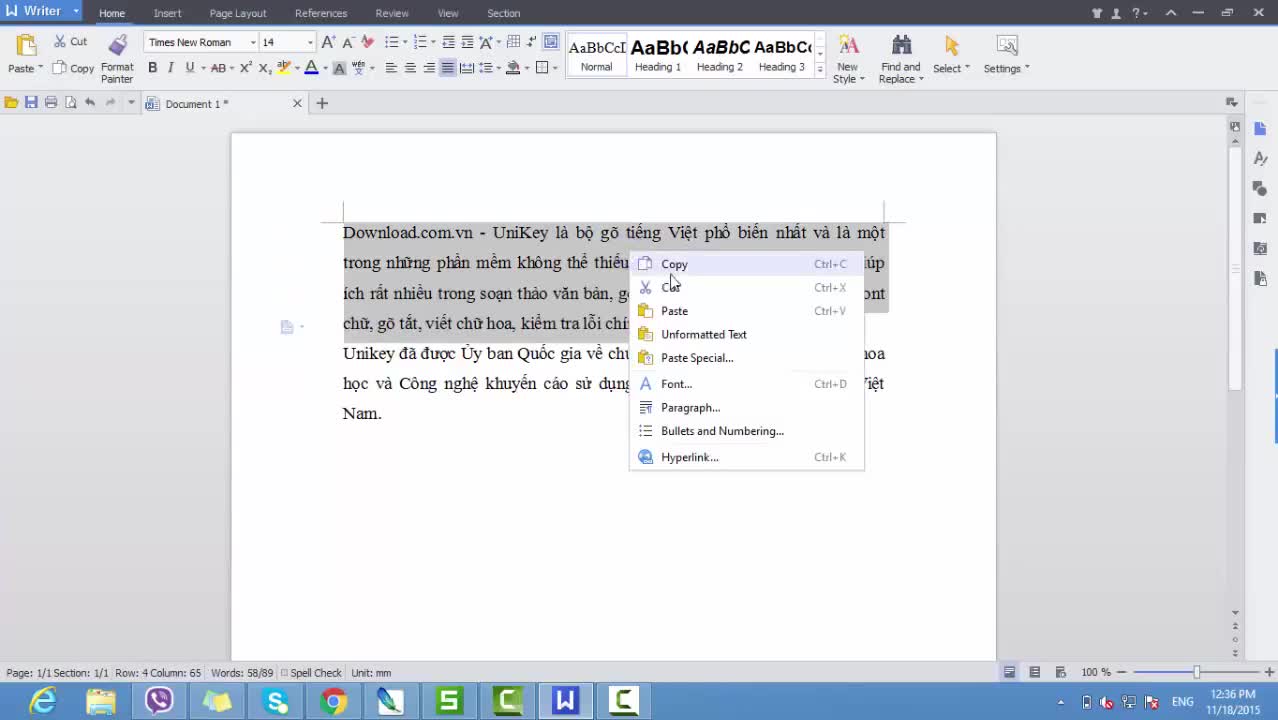Image resolution: width=1278 pixels, height=720 pixels.
Task: Open Chrome from the taskbar
Action: pos(334,701)
